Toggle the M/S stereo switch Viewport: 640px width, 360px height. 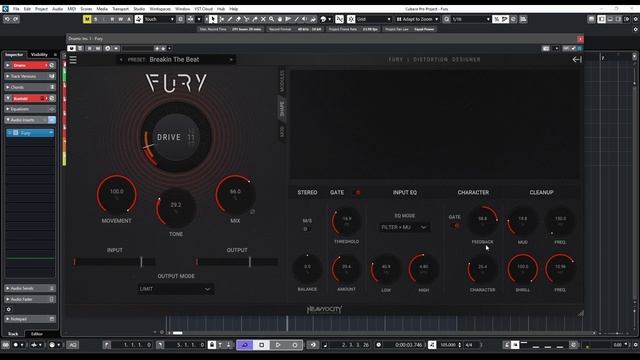click(306, 229)
